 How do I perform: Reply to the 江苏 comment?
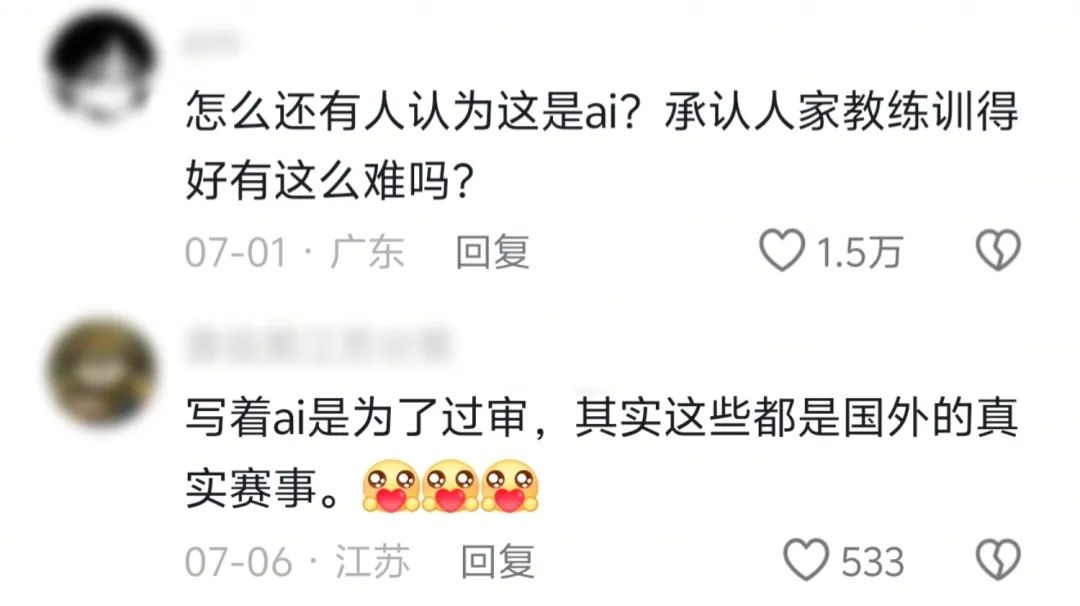click(x=497, y=562)
